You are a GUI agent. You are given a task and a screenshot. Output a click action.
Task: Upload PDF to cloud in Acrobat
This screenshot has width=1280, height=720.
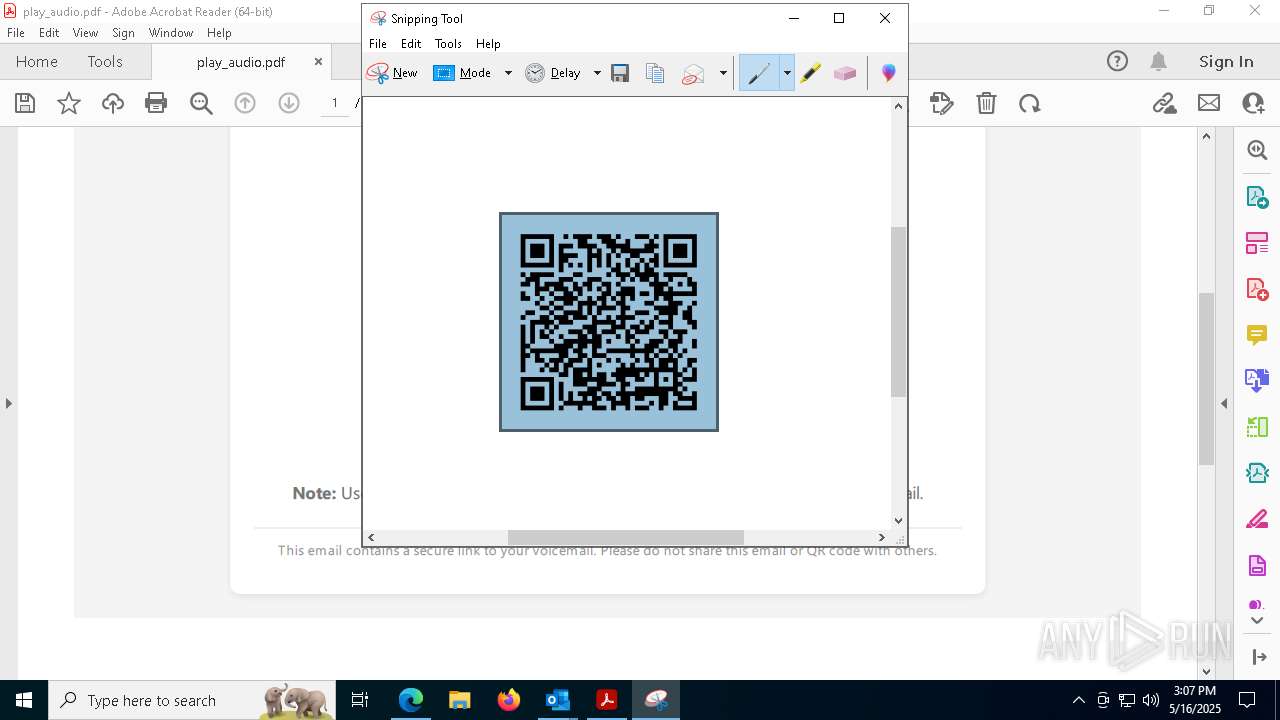coord(113,103)
